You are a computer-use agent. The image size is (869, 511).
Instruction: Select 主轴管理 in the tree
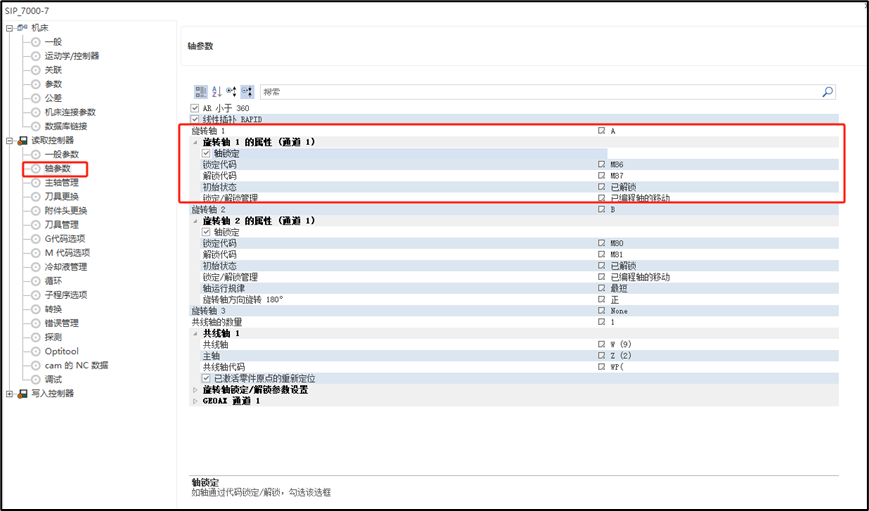62,182
